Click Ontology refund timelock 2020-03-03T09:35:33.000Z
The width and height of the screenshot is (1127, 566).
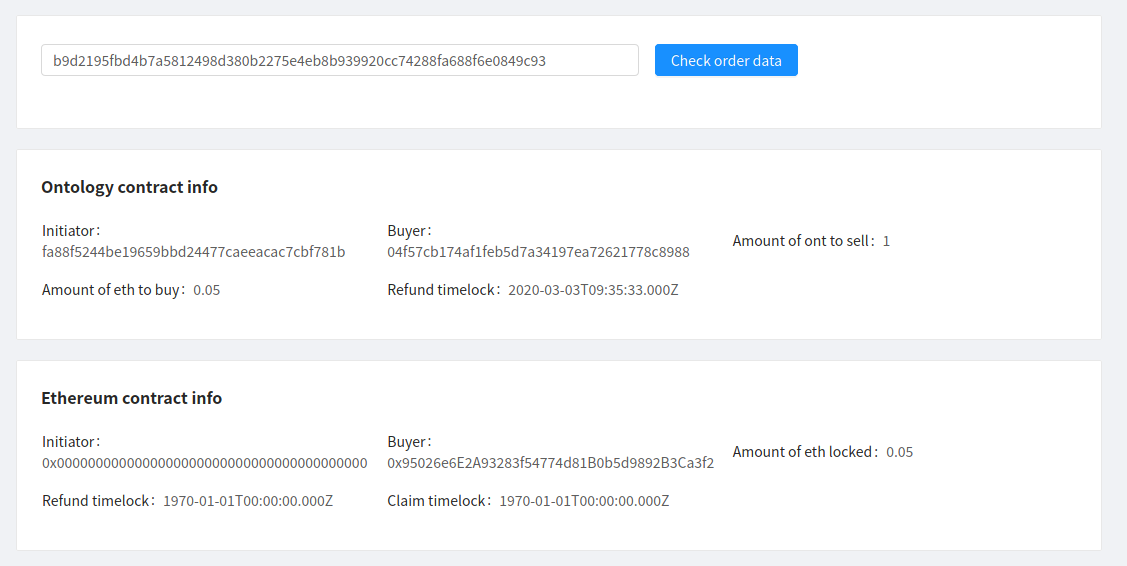593,291
